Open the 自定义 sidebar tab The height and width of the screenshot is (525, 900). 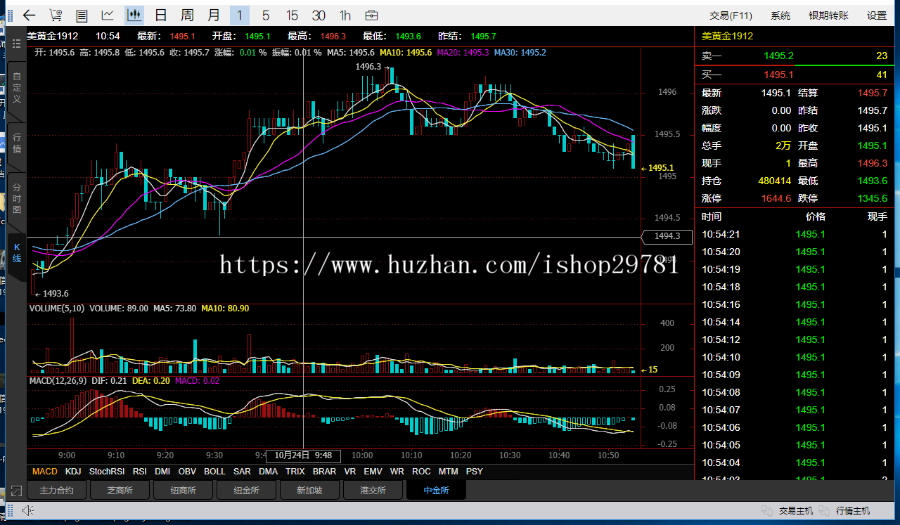[17, 88]
